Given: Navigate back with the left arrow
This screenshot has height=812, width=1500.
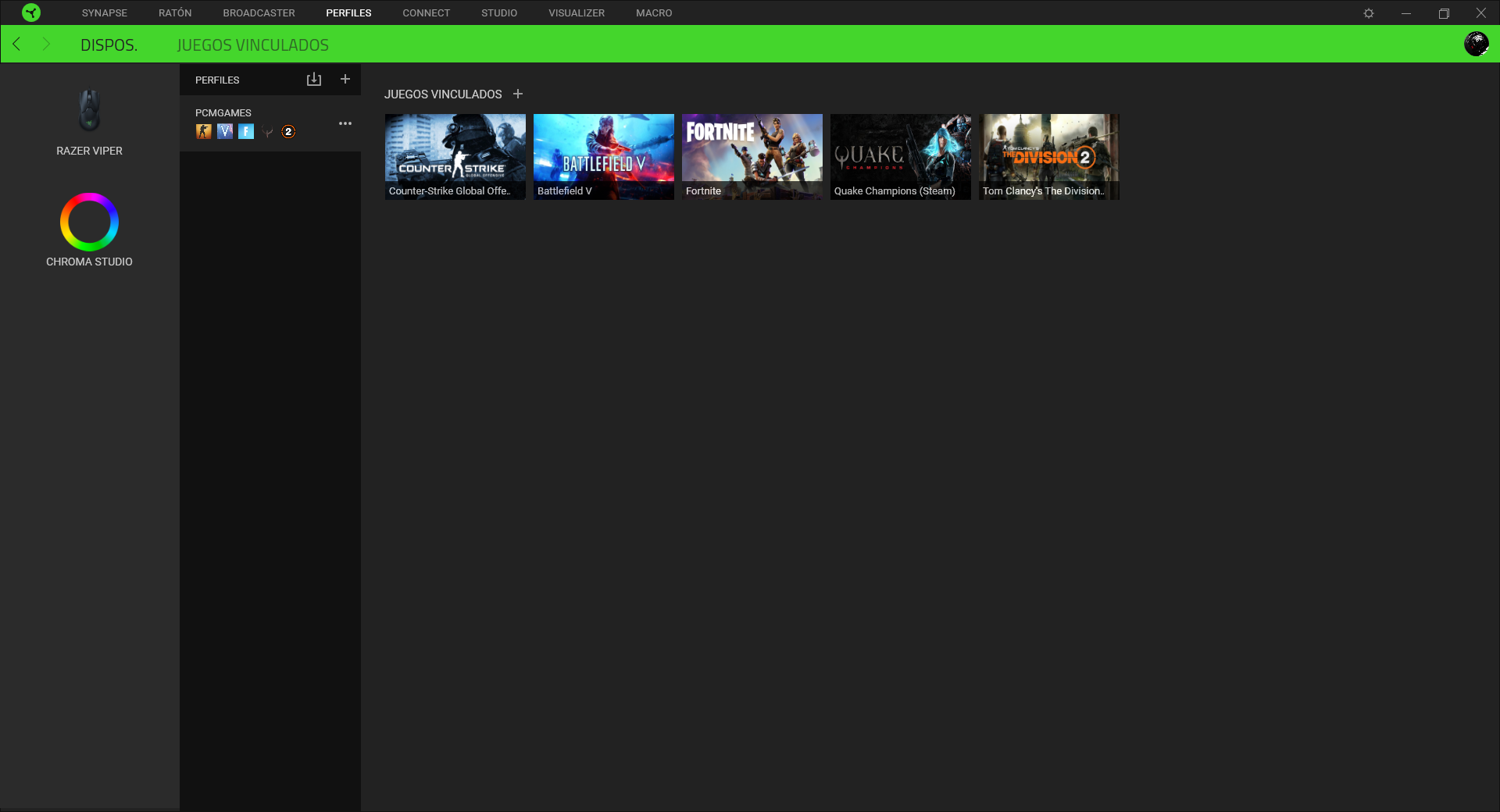Looking at the screenshot, I should click(16, 44).
